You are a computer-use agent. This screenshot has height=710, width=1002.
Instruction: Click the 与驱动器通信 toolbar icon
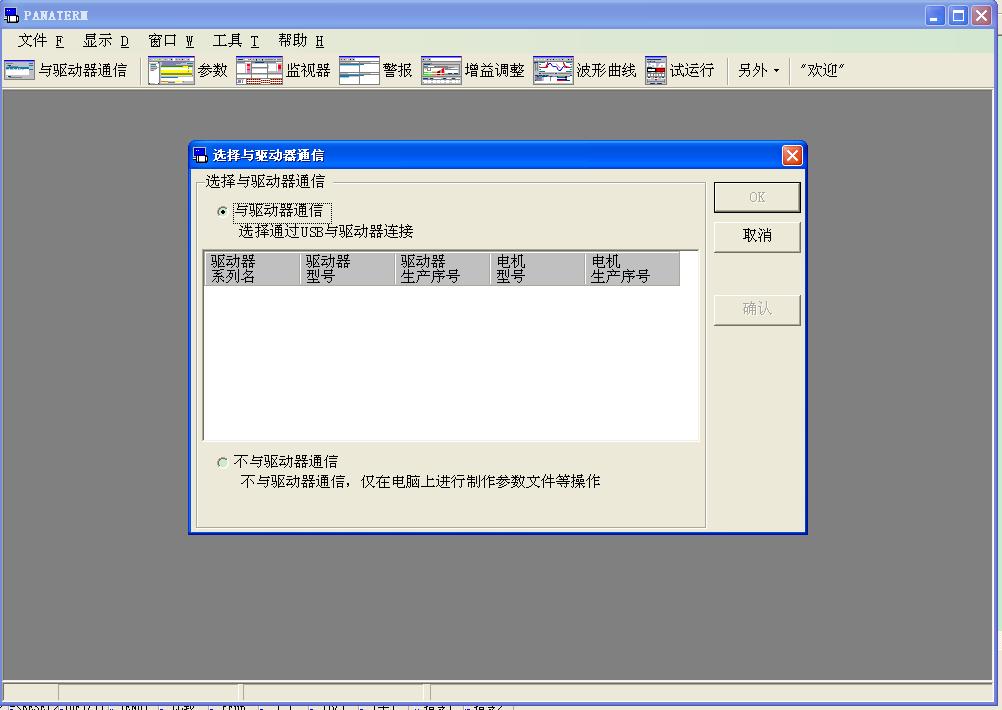[x=19, y=70]
